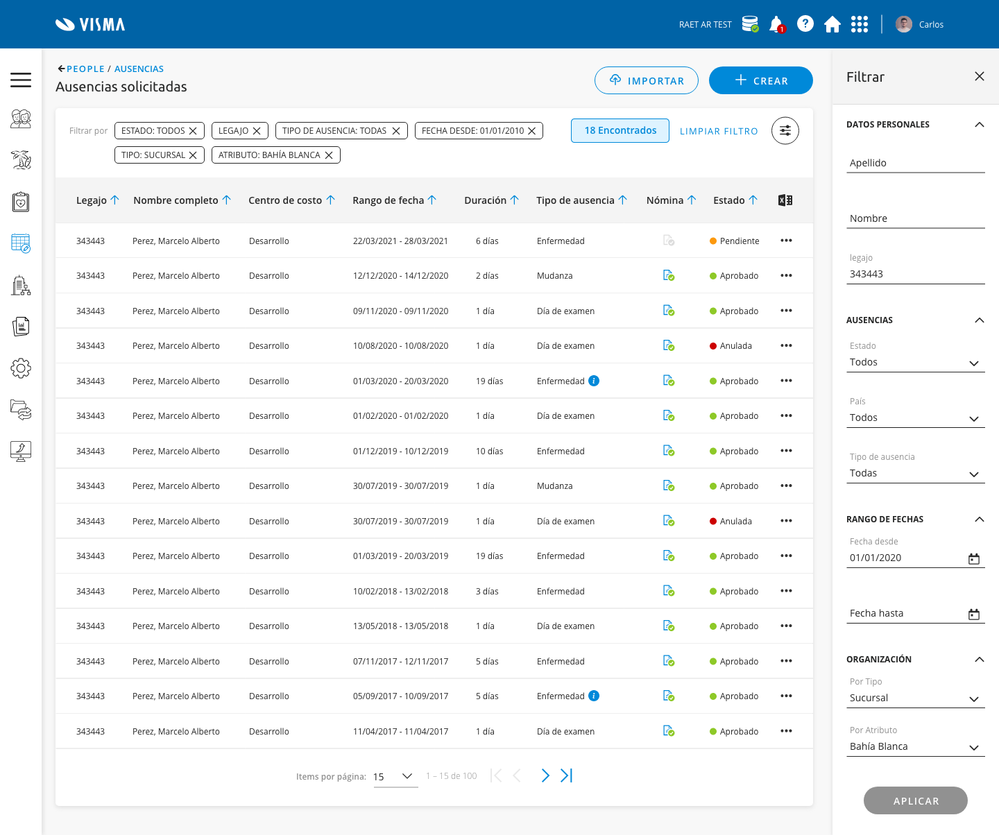Close the Filtrar panel
The width and height of the screenshot is (999, 835).
tap(979, 76)
